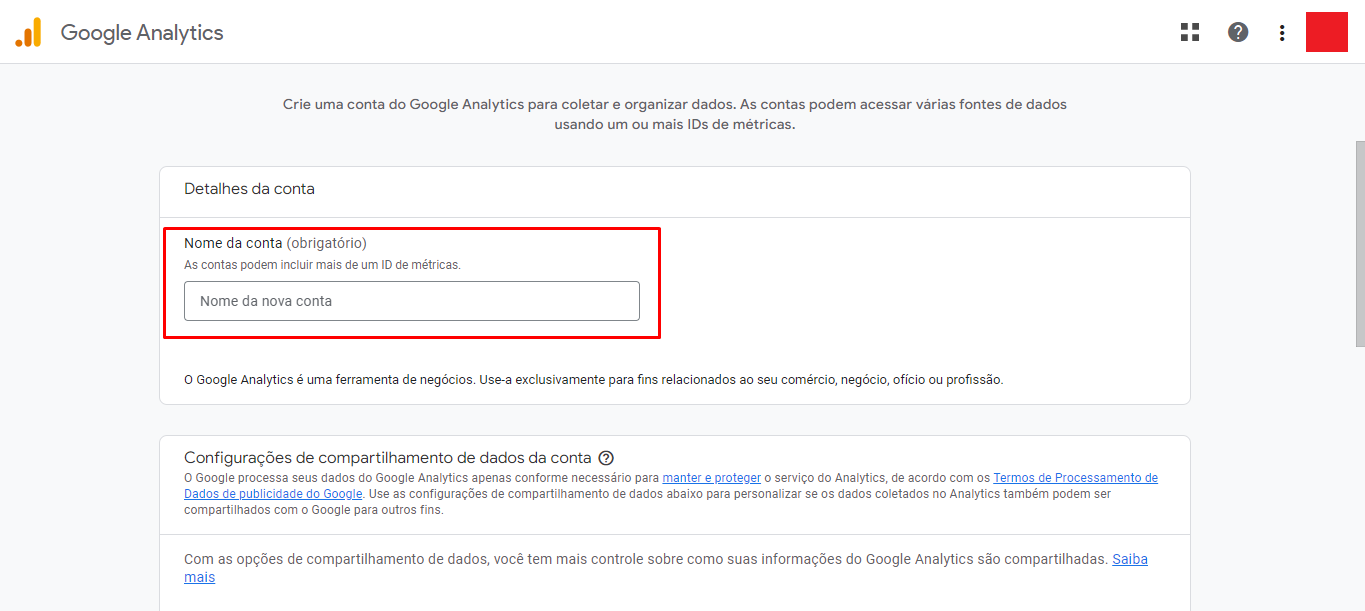Click the "Google Analytics" title text
1365x611 pixels.
coord(142,33)
